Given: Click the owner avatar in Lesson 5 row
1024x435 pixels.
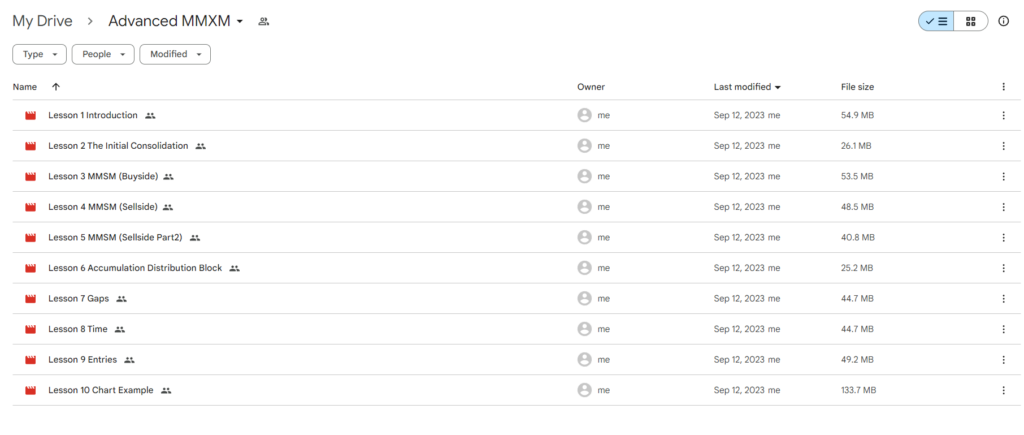Looking at the screenshot, I should (584, 237).
